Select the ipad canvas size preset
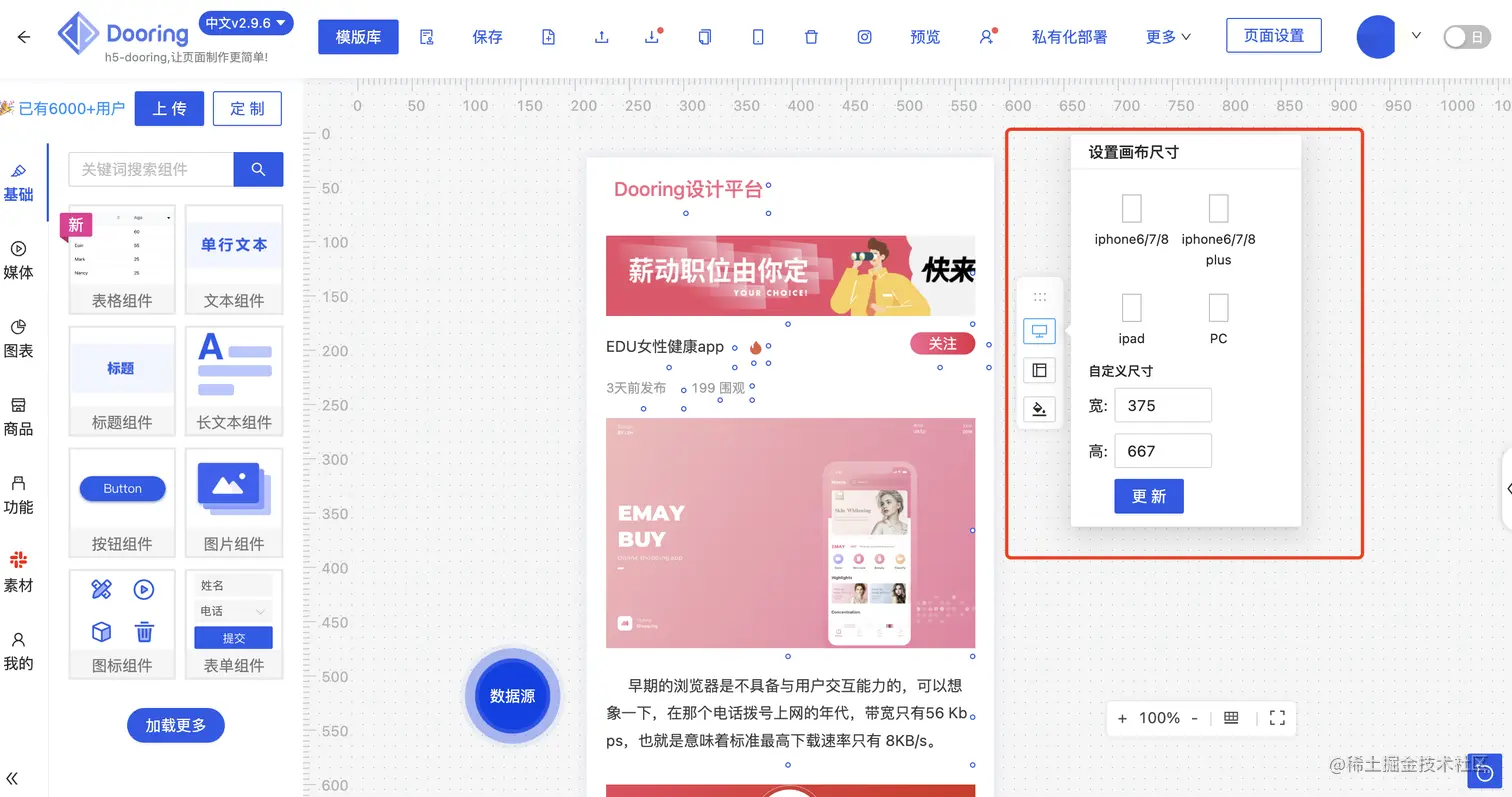The height and width of the screenshot is (797, 1512). pyautogui.click(x=1131, y=319)
